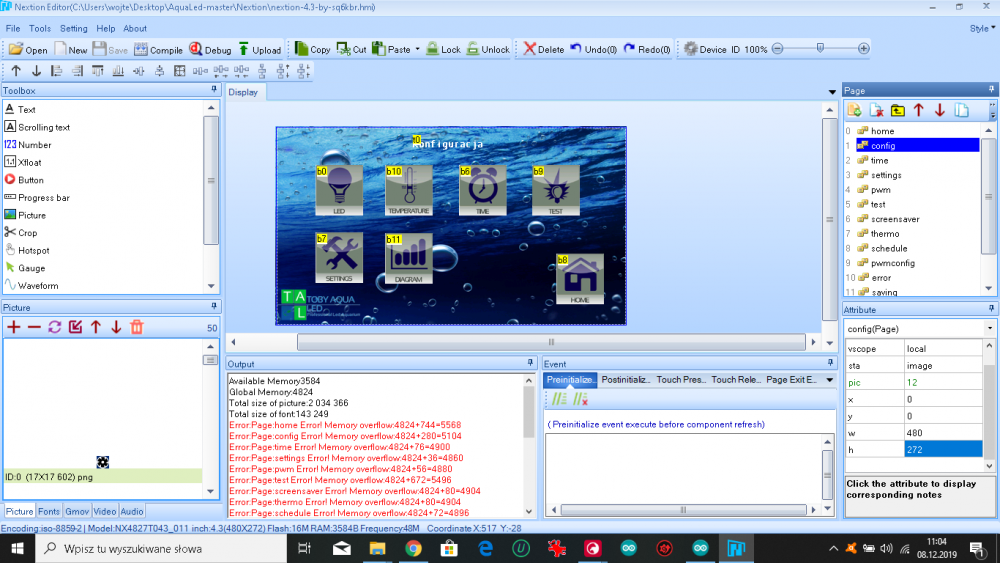Open Device settings gear

(689, 49)
